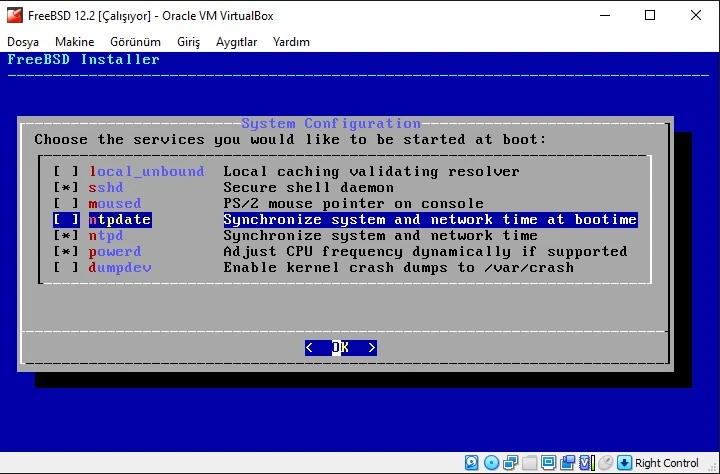Screen dimensions: 720x474
Task: Click 'Enable kernel crash dumps to /var/crash'
Action: point(399,268)
